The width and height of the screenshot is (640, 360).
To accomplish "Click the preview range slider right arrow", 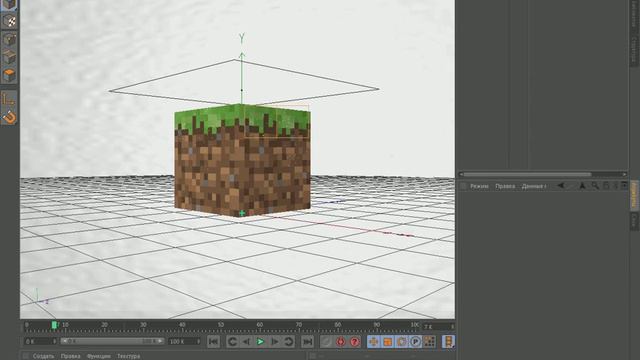I will 161,341.
